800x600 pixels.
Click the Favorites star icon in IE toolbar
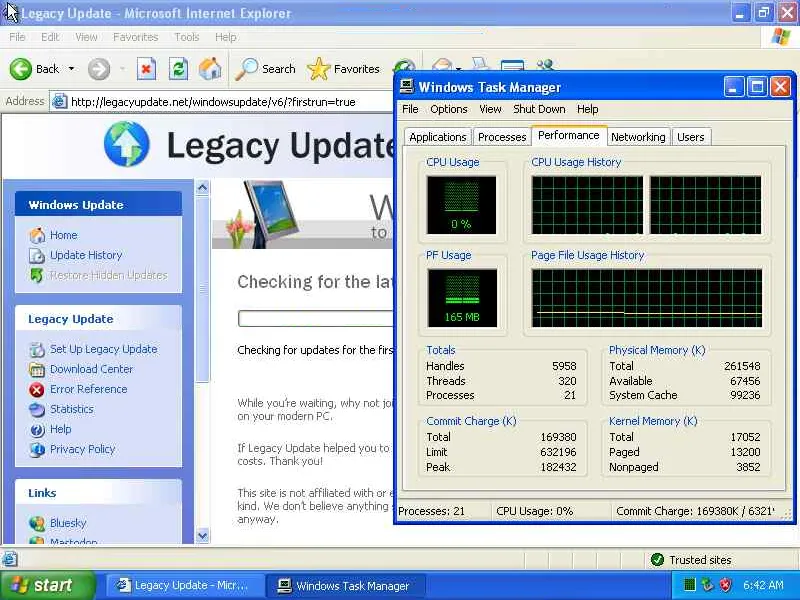pos(319,69)
